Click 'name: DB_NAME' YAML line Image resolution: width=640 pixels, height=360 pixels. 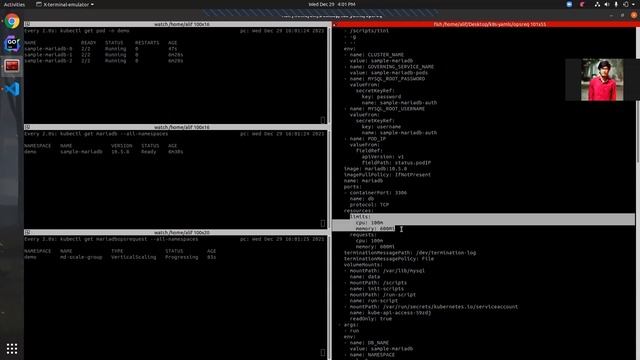click(x=369, y=343)
